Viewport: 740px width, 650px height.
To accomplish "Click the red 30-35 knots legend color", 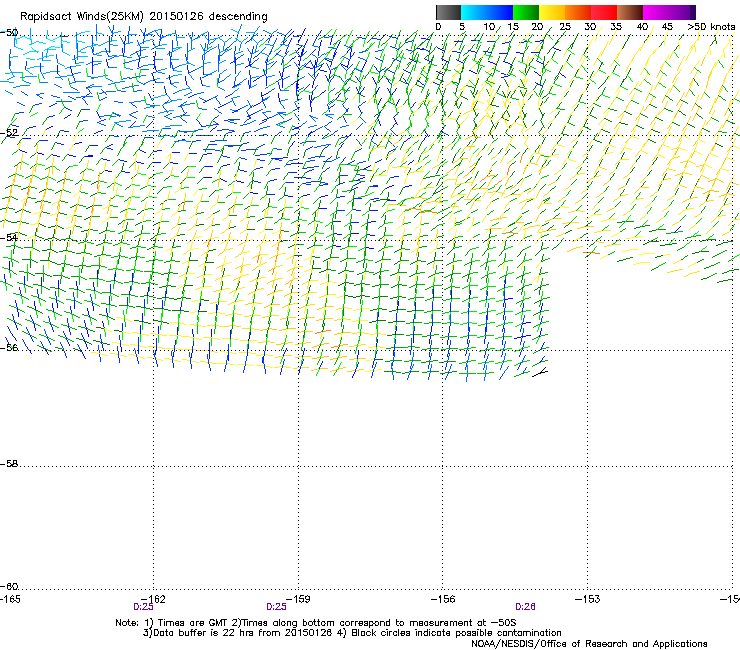I will [x=604, y=12].
